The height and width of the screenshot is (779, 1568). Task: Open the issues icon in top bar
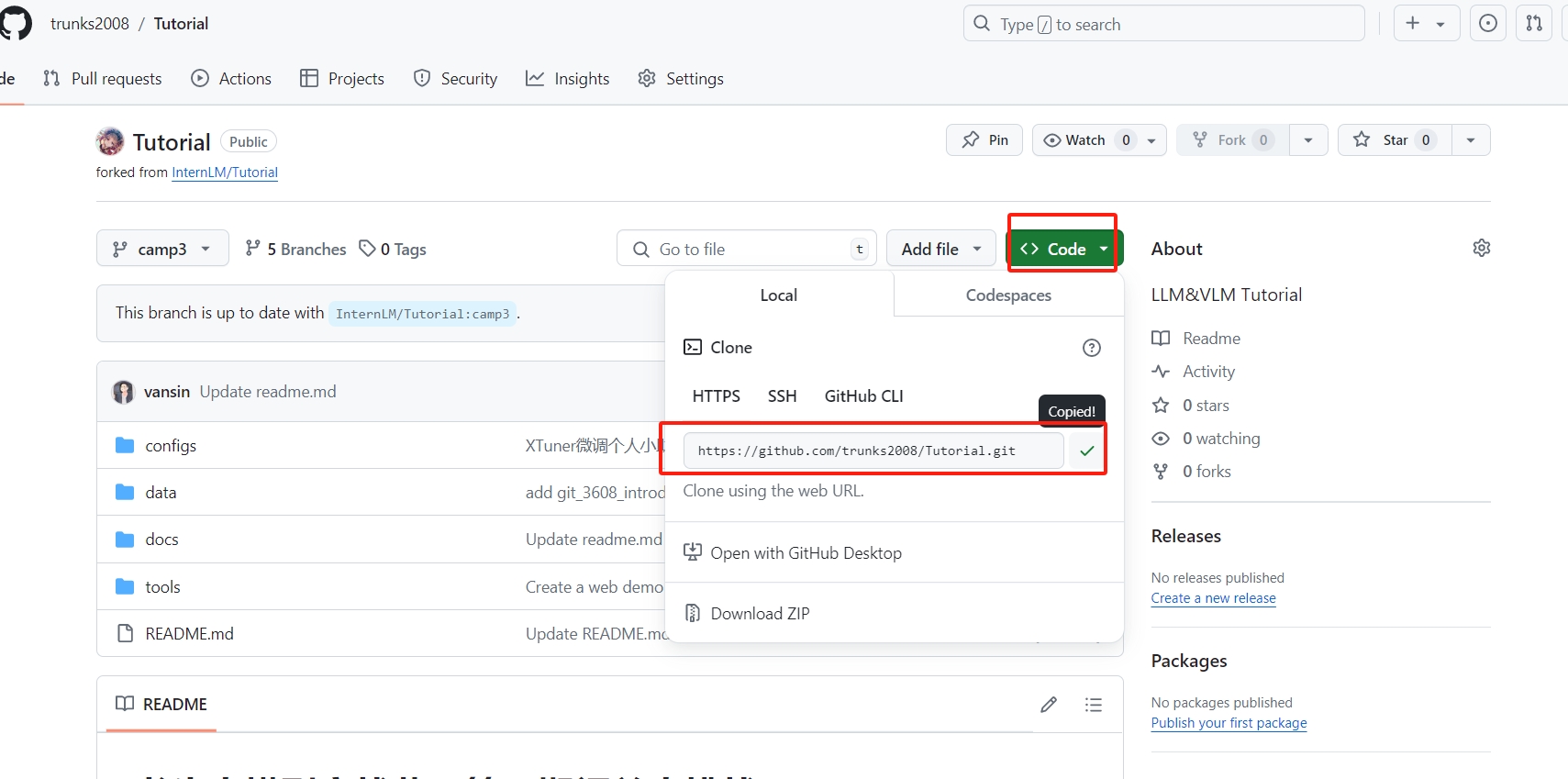(1488, 24)
